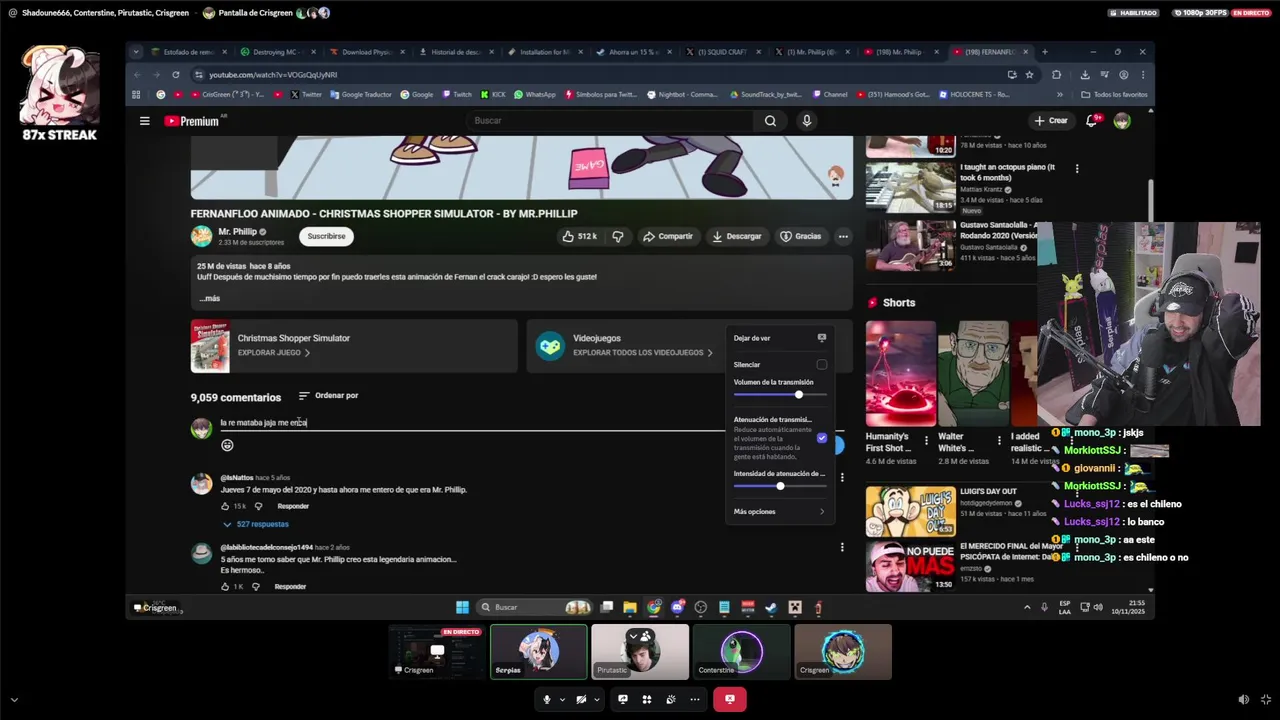Open the three-dot more actions under video
This screenshot has height=720, width=1280.
(x=843, y=237)
